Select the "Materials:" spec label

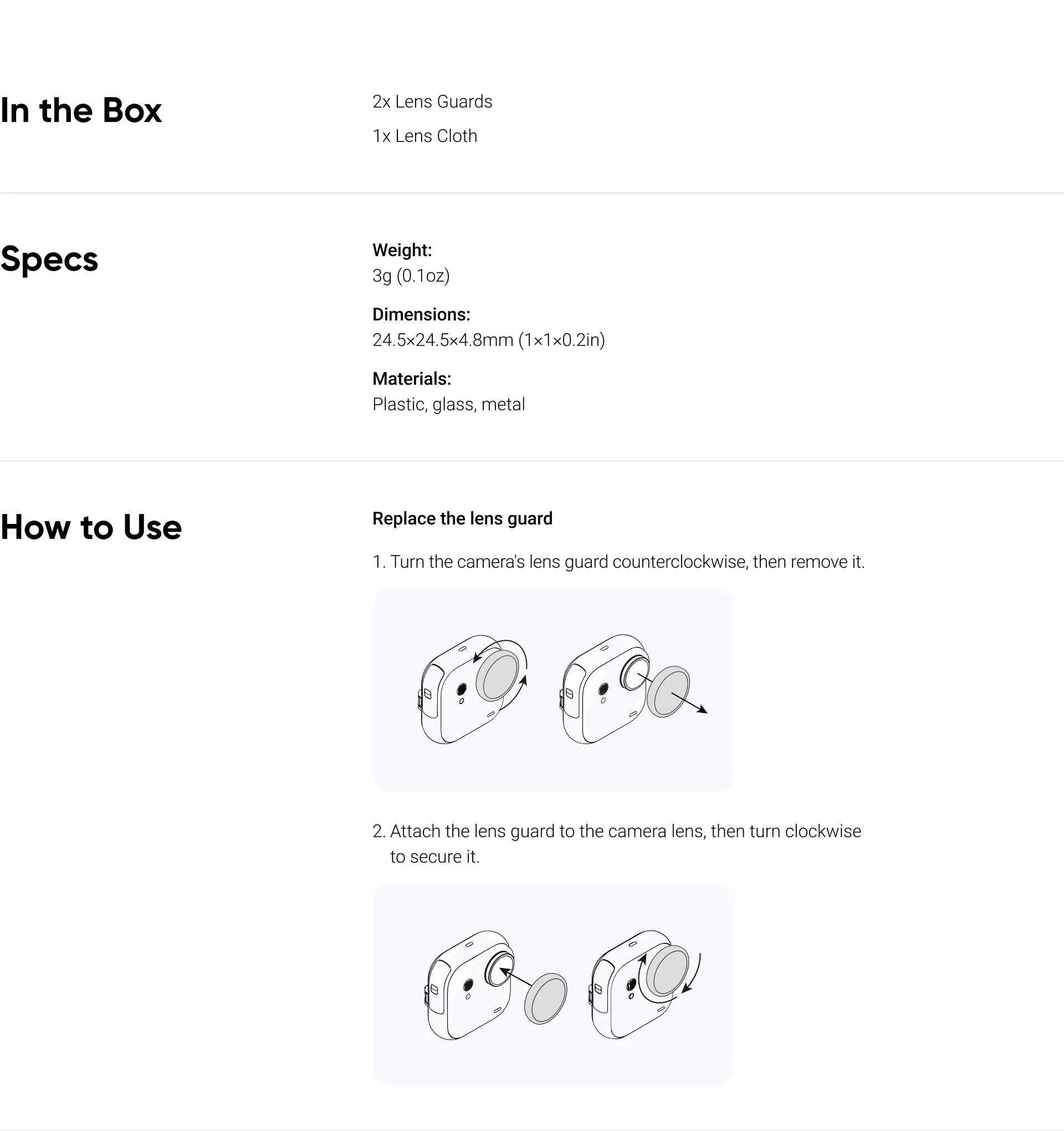[x=412, y=378]
